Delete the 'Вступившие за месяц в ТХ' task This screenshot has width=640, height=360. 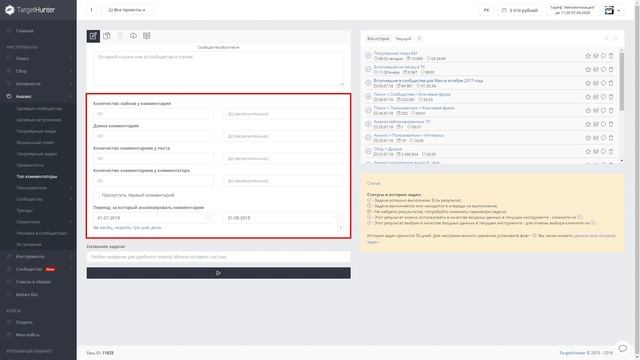611,69
